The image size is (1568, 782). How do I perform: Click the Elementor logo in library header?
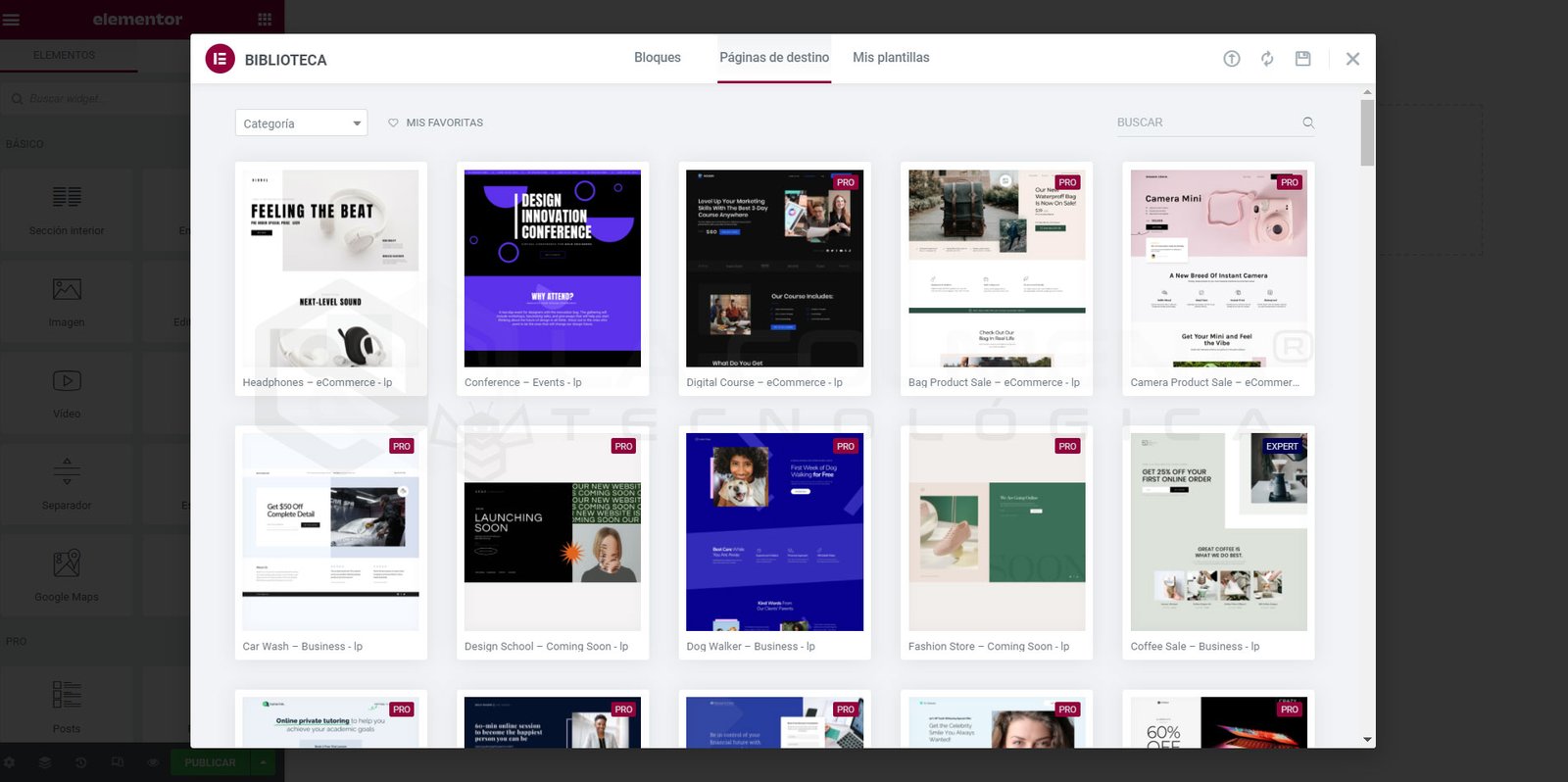[x=220, y=59]
